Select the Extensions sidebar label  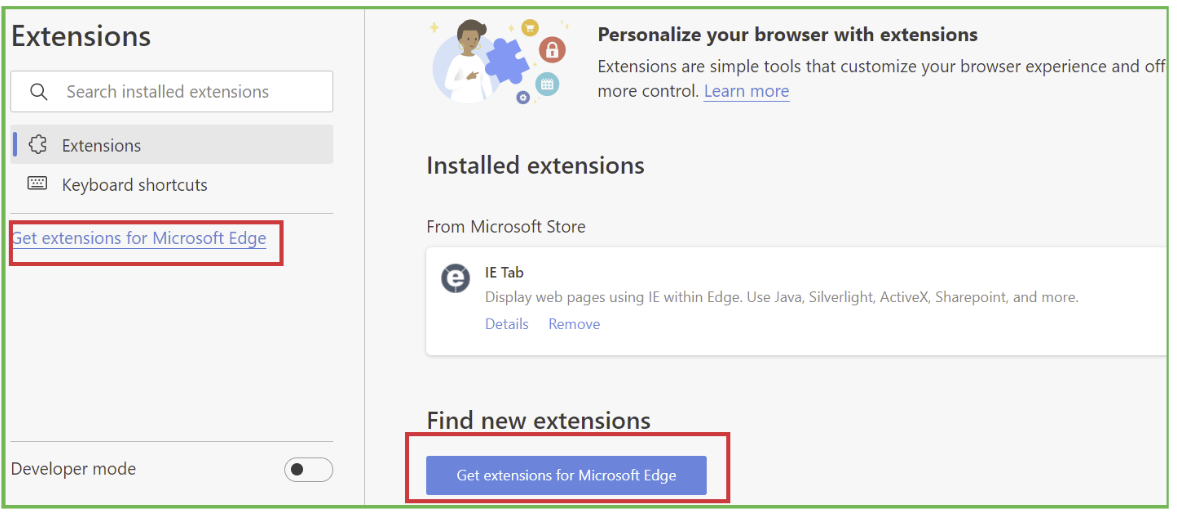[x=101, y=146]
